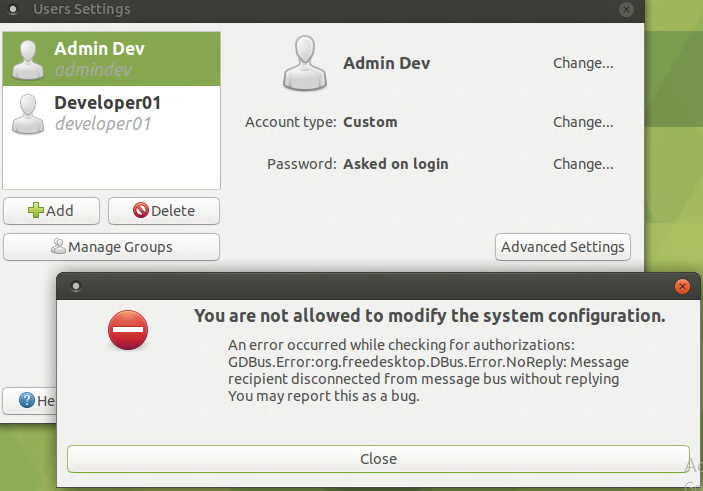
Task: Change the Account type setting
Action: [583, 122]
